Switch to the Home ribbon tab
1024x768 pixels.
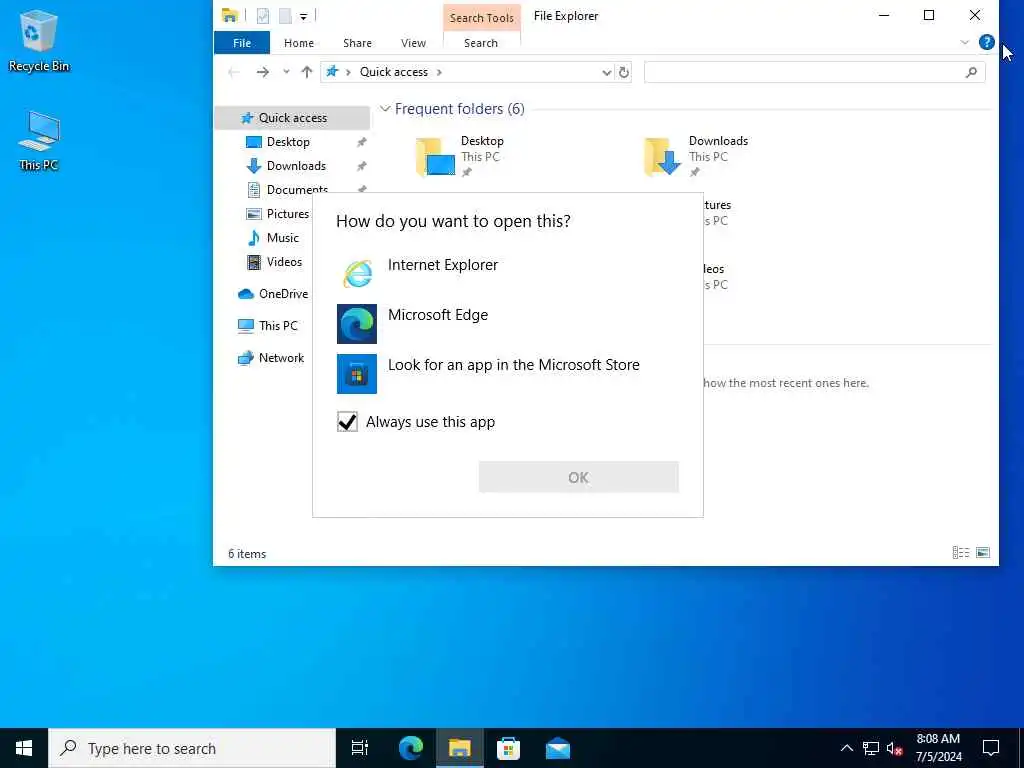299,43
